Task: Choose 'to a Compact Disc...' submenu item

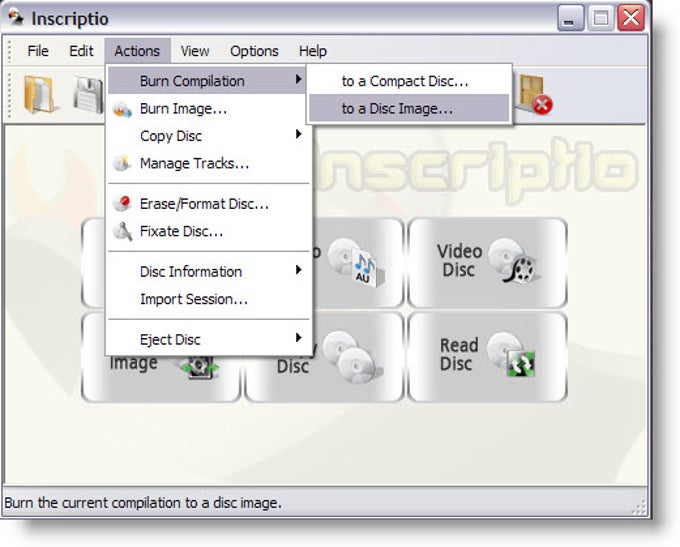Action: pyautogui.click(x=409, y=81)
